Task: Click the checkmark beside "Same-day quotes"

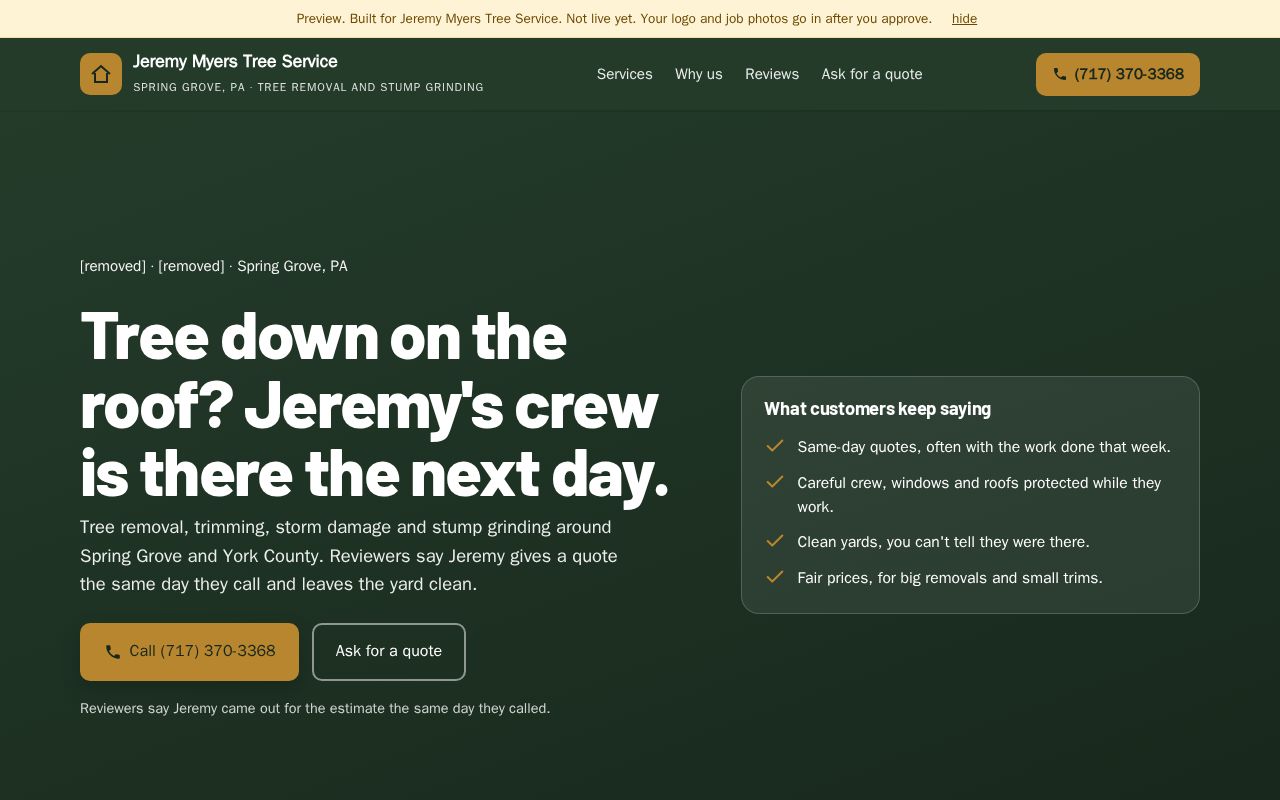Action: click(x=774, y=446)
